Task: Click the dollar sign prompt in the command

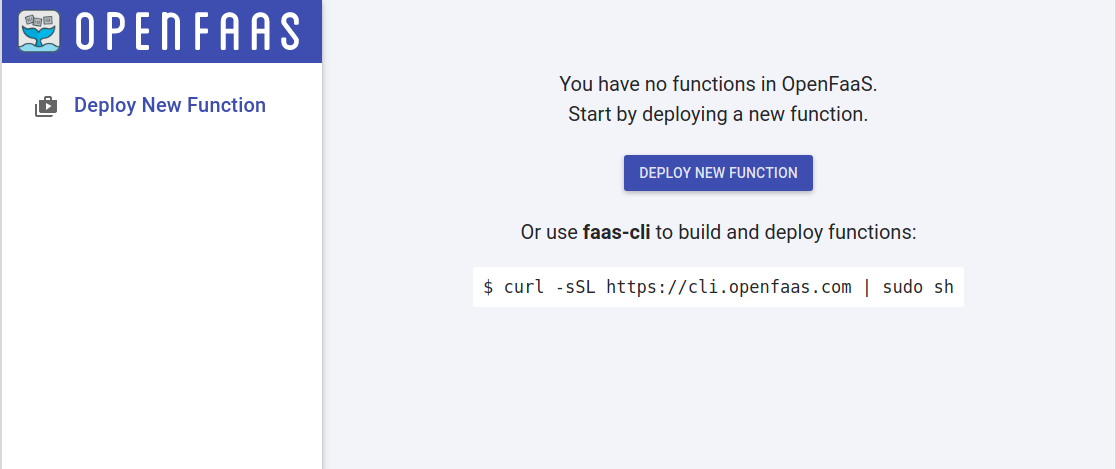Action: coord(488,287)
